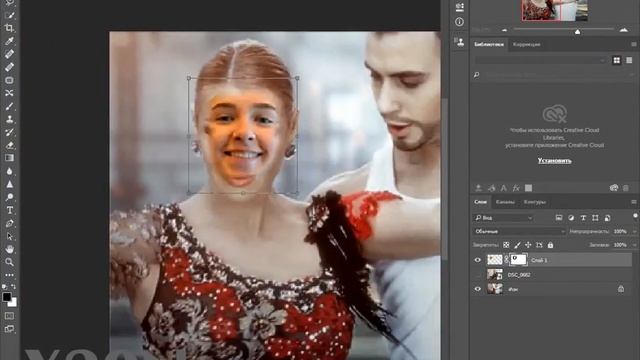640x360 pixels.
Task: Select the Clone Stamp tool
Action: tap(9, 119)
